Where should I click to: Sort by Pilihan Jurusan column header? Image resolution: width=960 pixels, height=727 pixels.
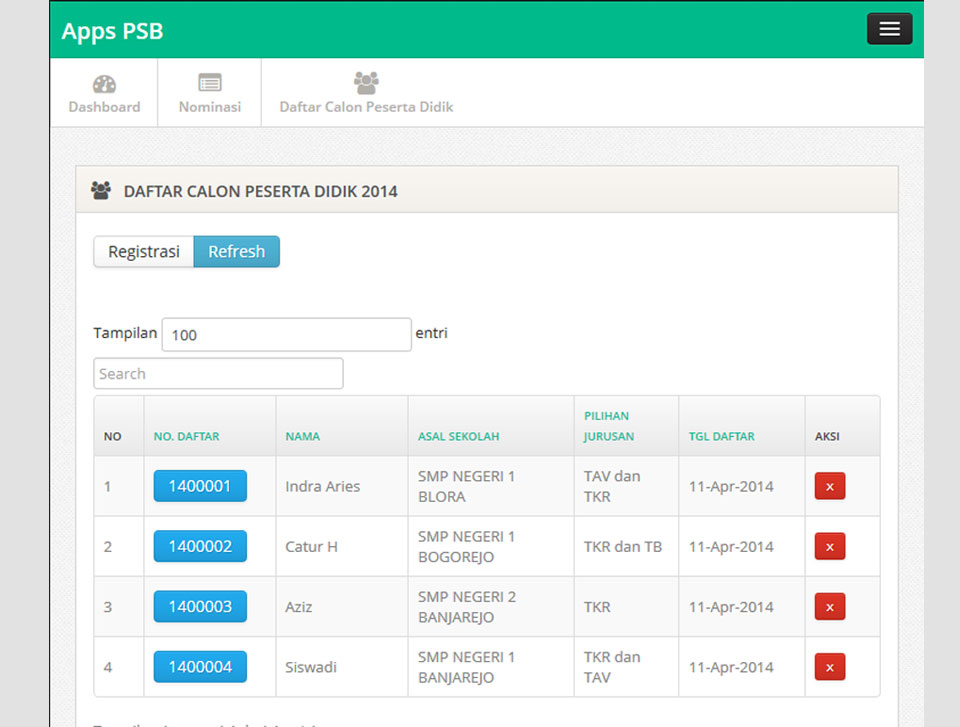tap(609, 426)
